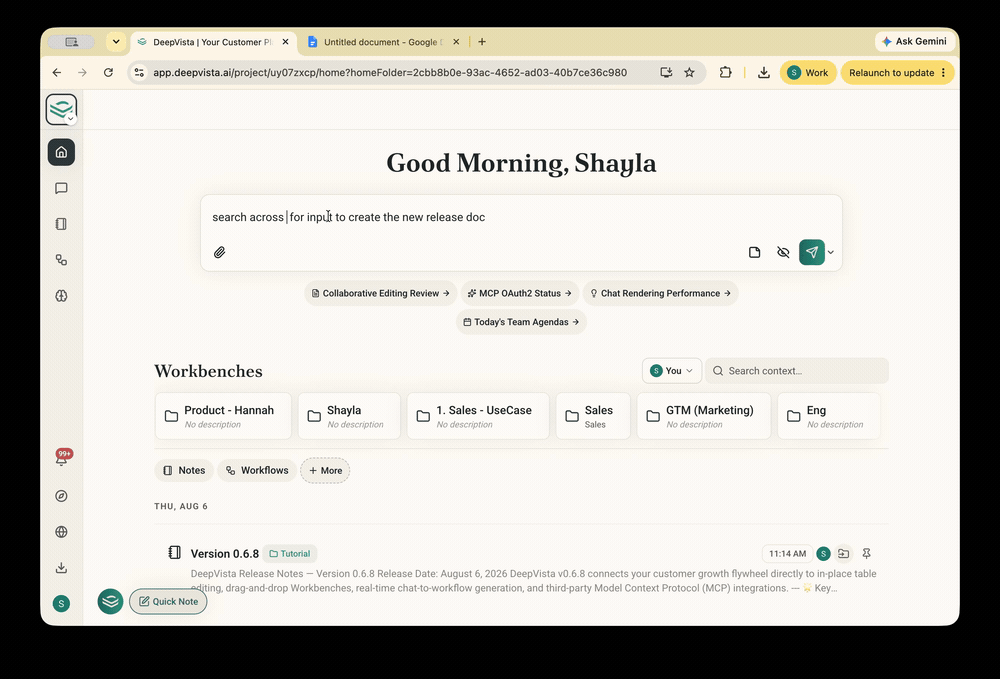
Task: Bookmark this page with star icon
Action: [689, 73]
